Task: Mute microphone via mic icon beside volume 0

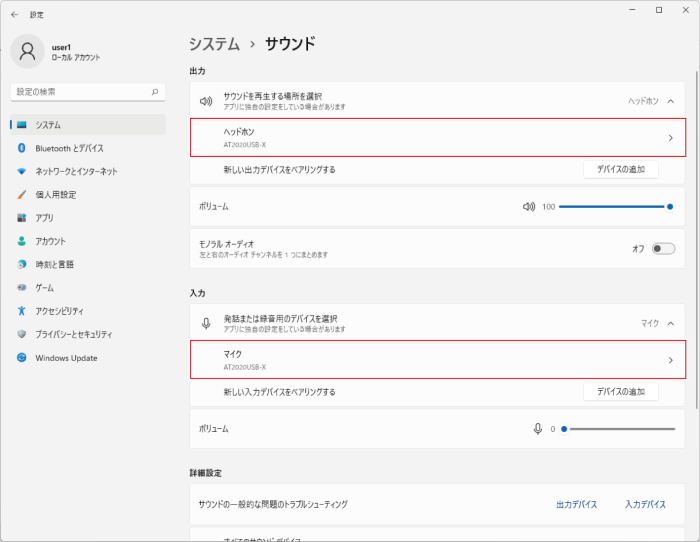Action: tap(538, 429)
